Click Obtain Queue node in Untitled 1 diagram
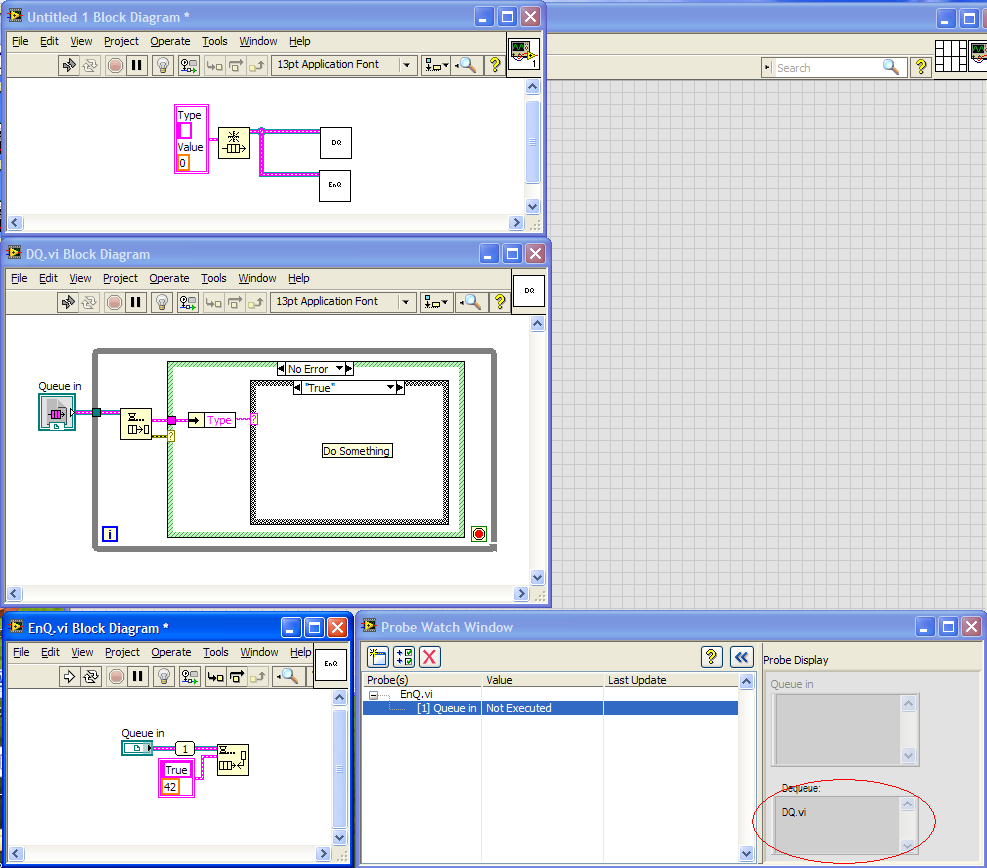This screenshot has width=987, height=868. point(233,143)
